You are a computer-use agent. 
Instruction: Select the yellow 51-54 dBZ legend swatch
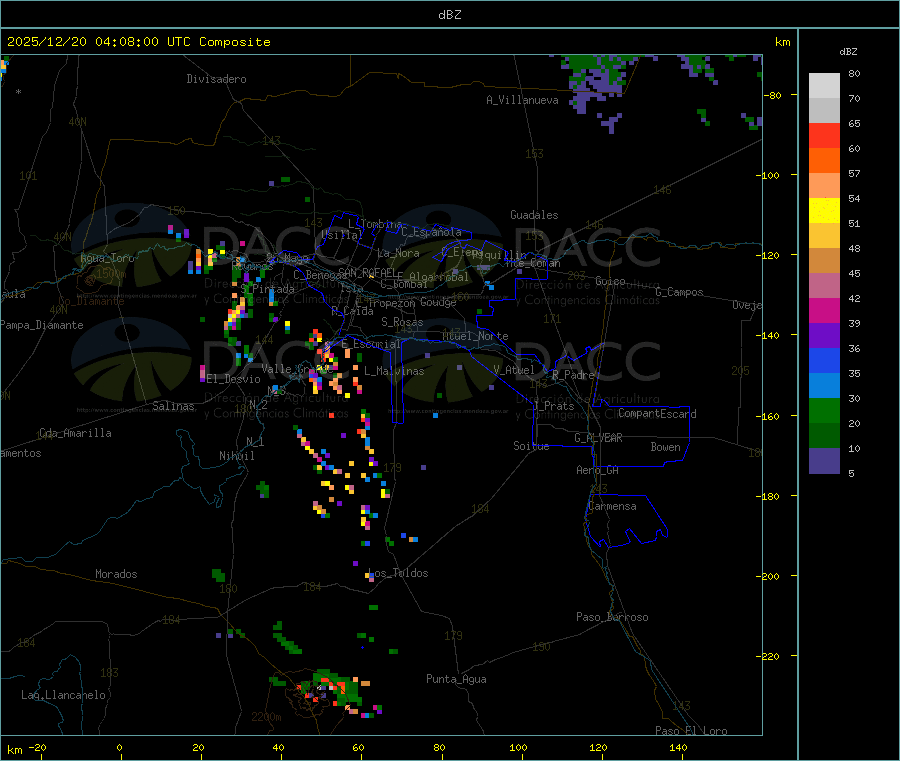point(824,211)
